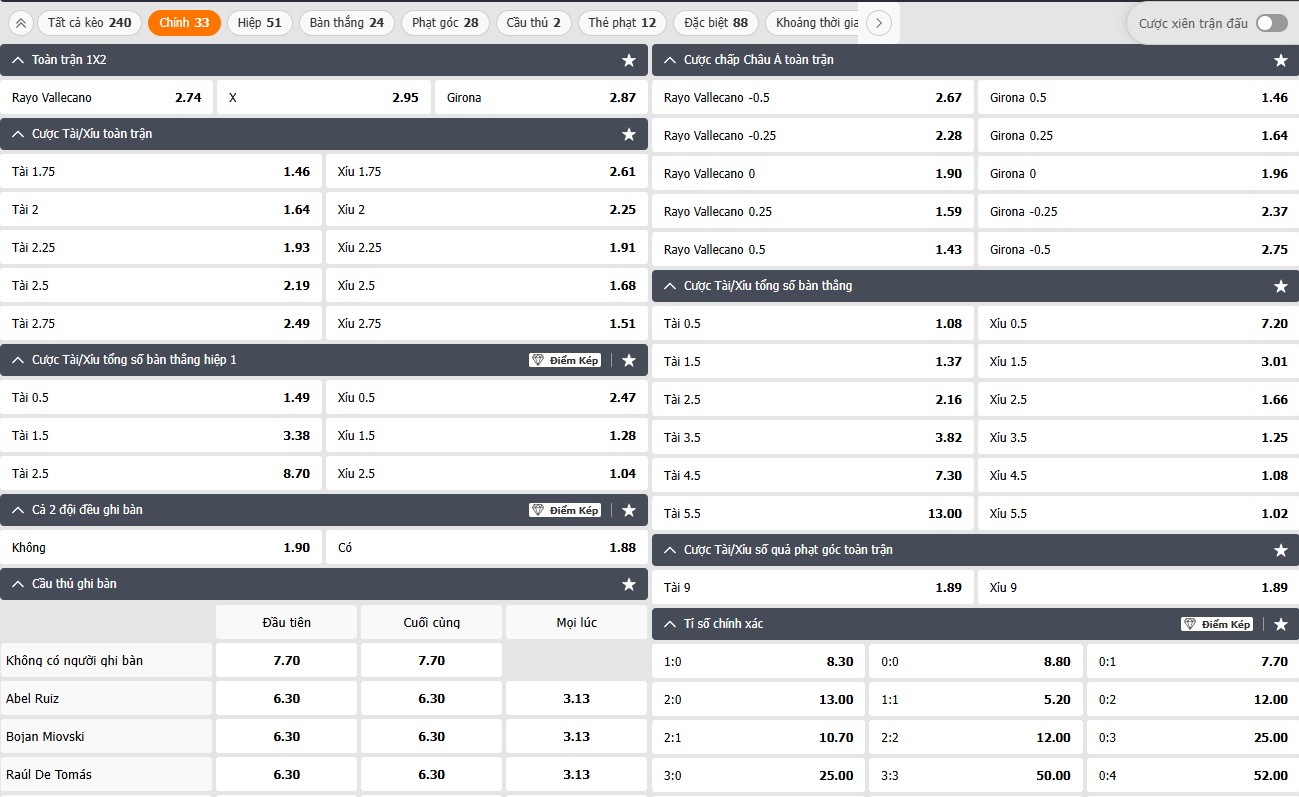Bet Abel Ruiz first scorer at 6.30

click(x=286, y=699)
